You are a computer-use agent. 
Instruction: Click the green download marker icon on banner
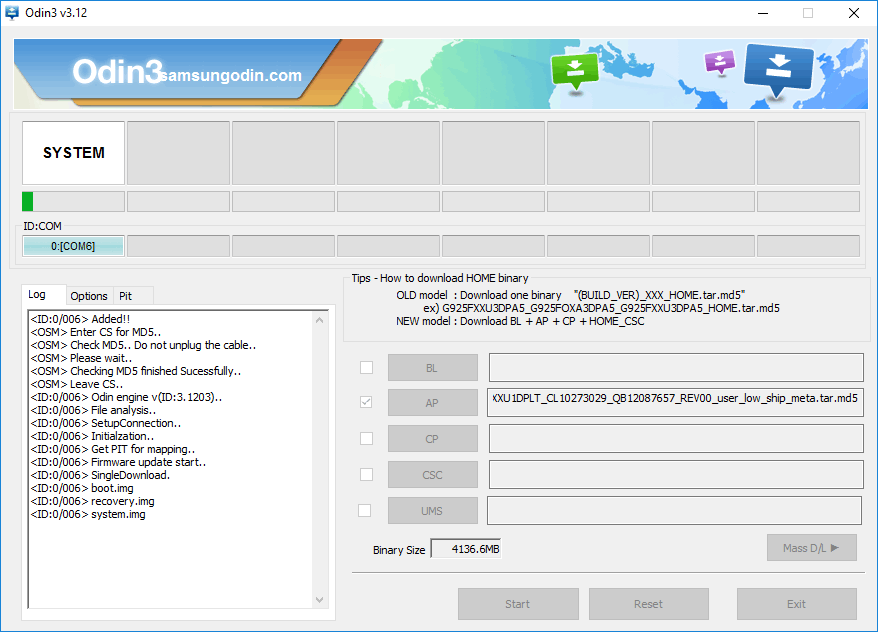point(575,71)
